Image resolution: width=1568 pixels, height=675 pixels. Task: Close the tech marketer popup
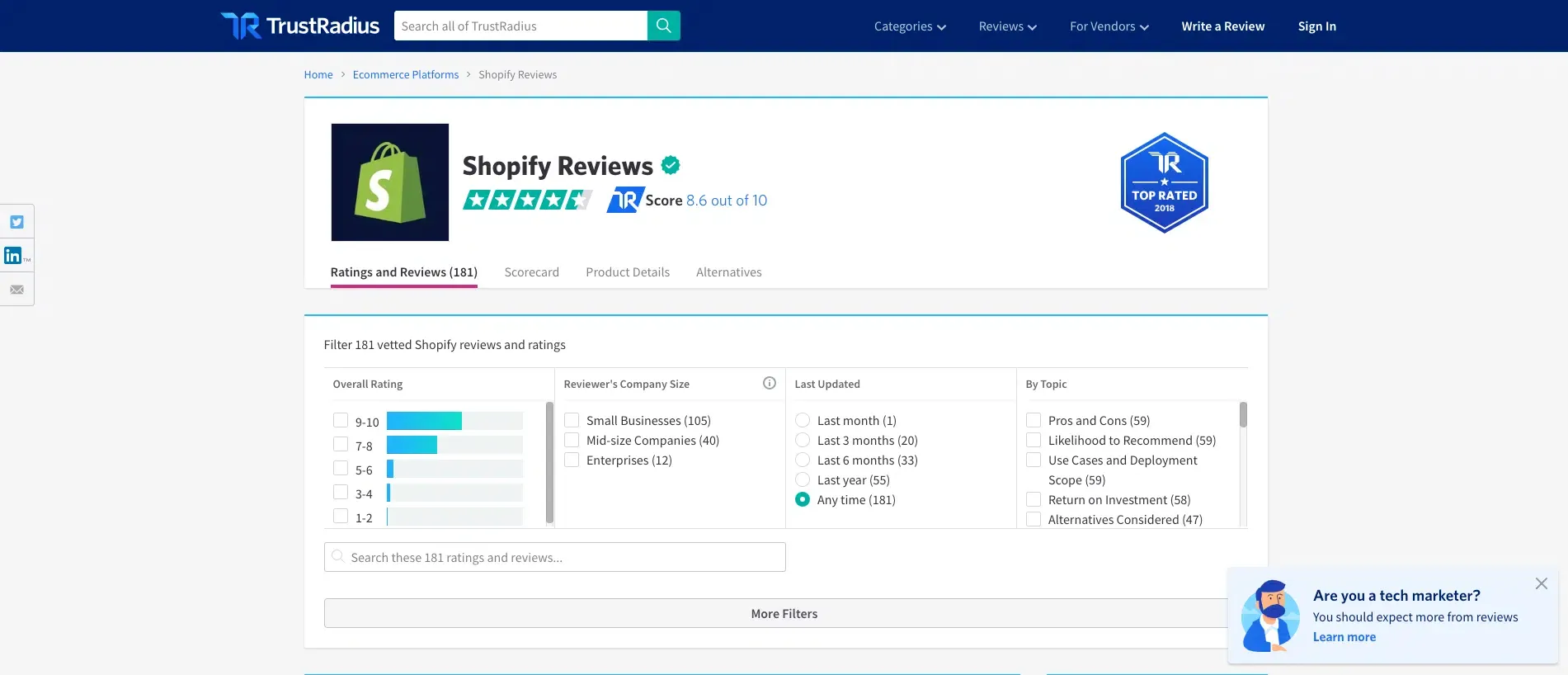1541,583
